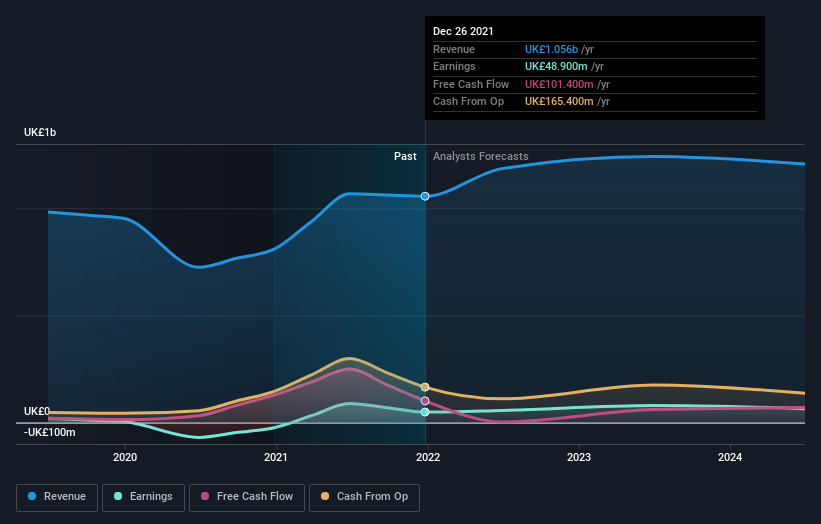The width and height of the screenshot is (821, 524).
Task: Click the UK£165.400m cash from op value
Action: pyautogui.click(x=559, y=102)
